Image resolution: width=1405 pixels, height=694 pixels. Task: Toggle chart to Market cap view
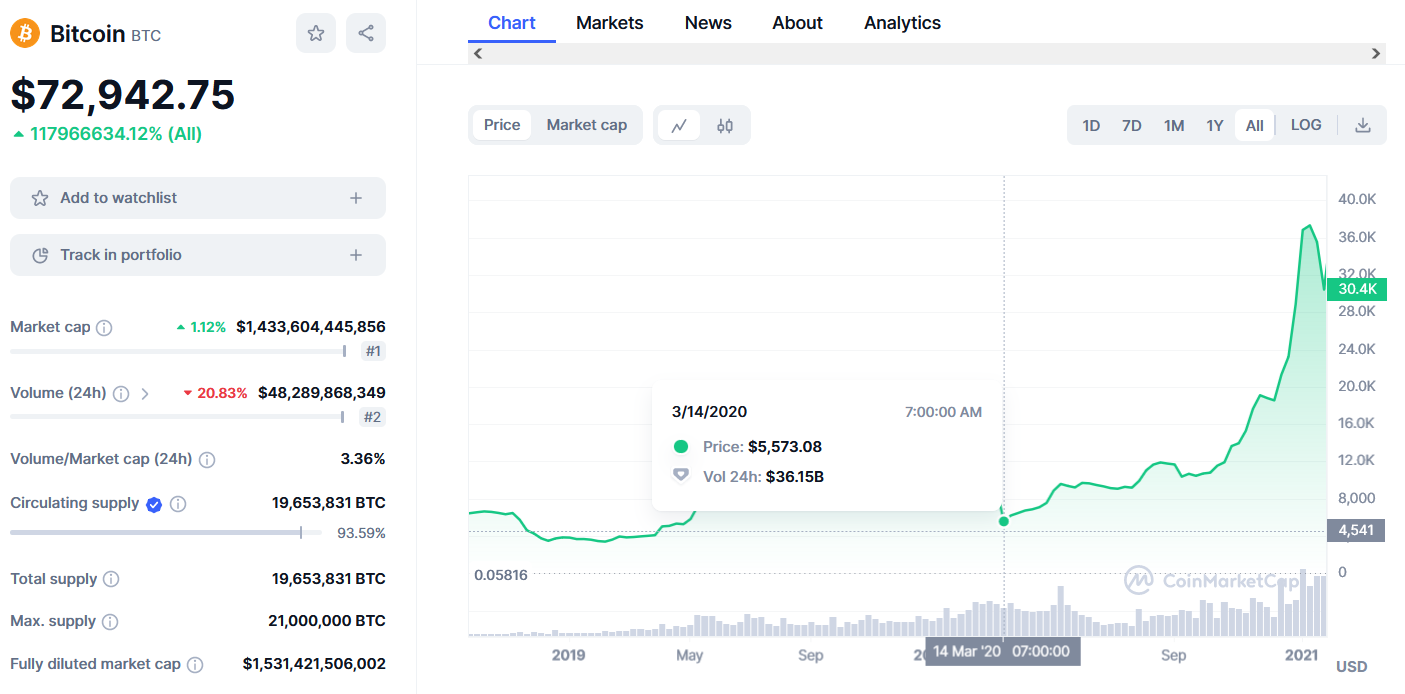tap(587, 125)
